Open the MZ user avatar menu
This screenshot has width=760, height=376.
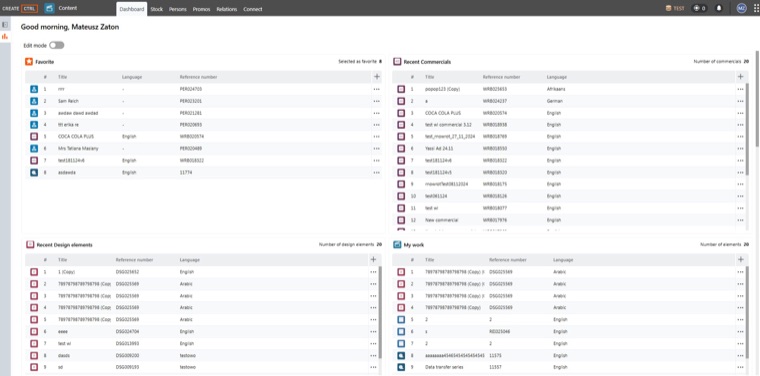(742, 8)
